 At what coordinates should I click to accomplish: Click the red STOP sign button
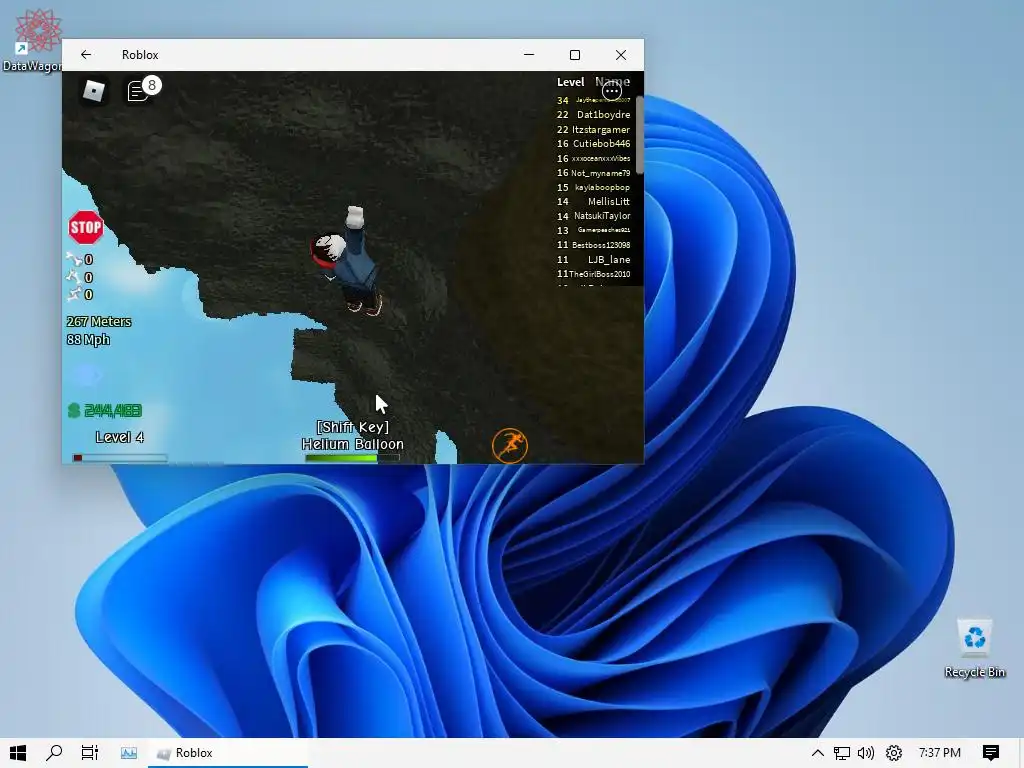86,227
